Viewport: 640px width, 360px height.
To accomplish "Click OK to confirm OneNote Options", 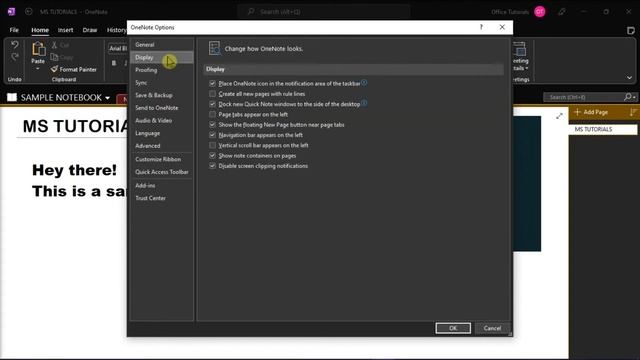I will (453, 328).
